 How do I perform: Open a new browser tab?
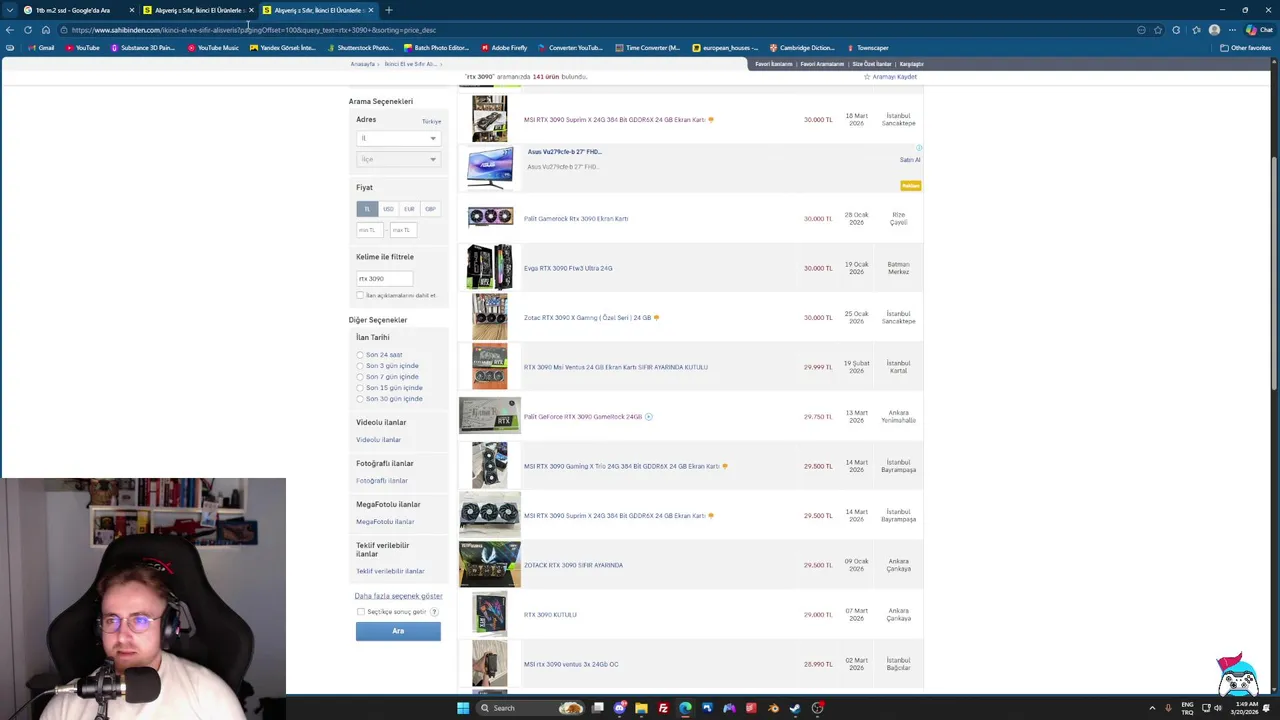(x=389, y=10)
